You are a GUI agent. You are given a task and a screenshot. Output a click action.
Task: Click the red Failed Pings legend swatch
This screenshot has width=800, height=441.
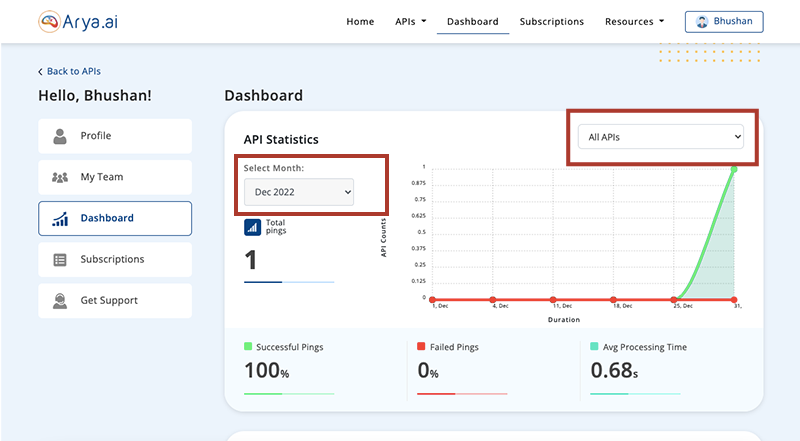[421, 347]
